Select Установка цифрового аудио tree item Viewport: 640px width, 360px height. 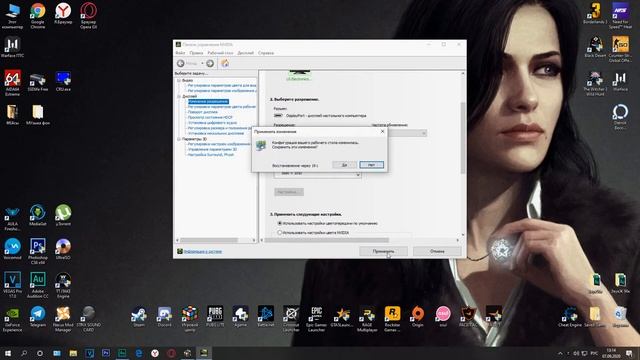[x=212, y=122]
